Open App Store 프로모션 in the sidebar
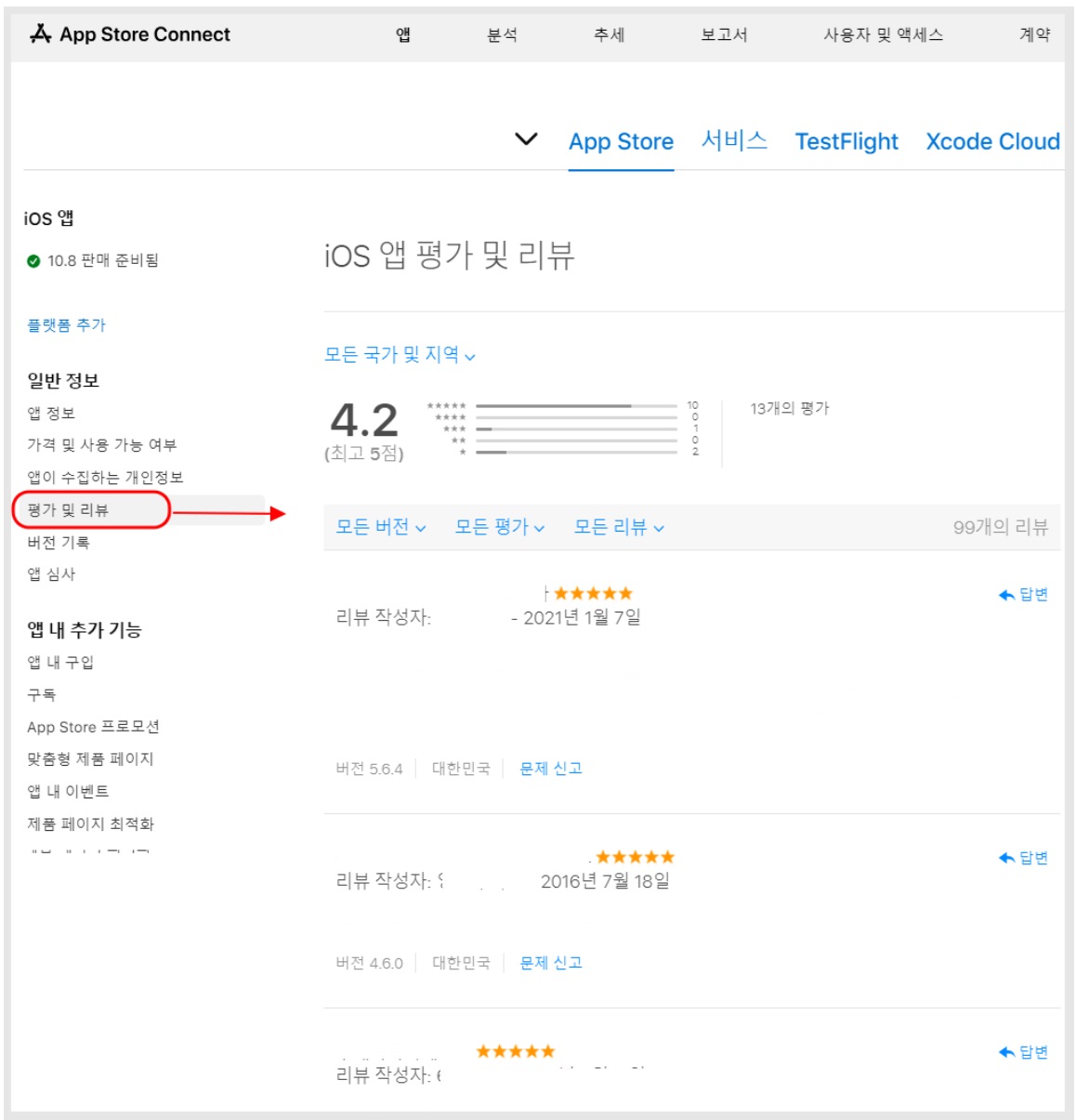Screen dimensions: 1076x1120 (93, 727)
